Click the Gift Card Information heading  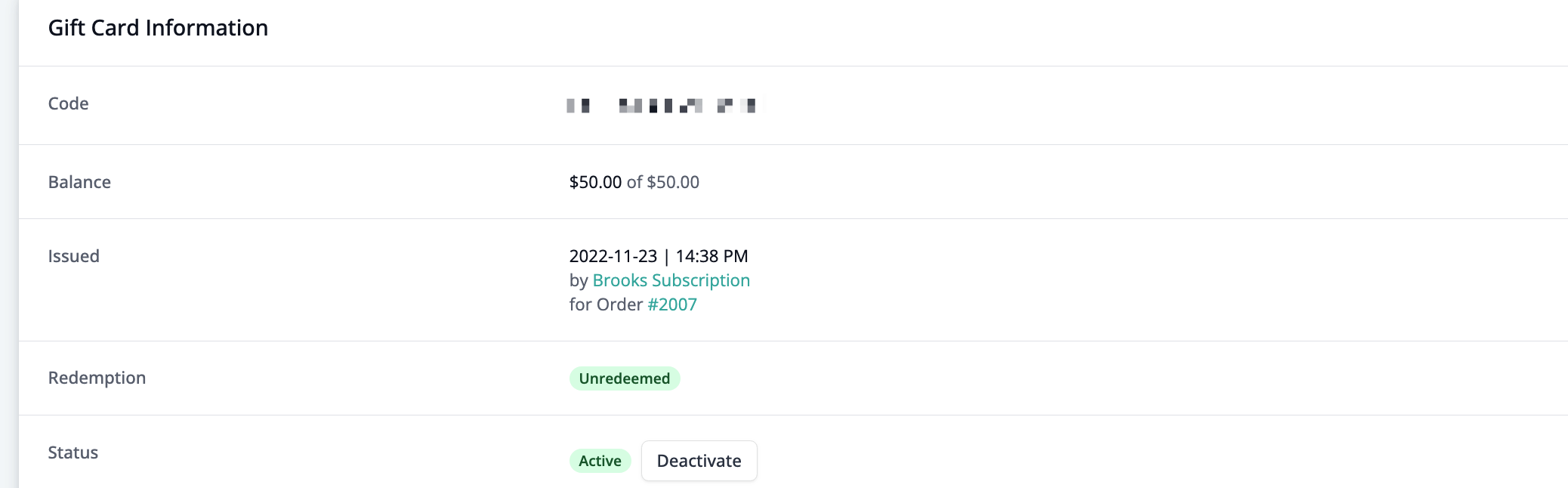158,28
